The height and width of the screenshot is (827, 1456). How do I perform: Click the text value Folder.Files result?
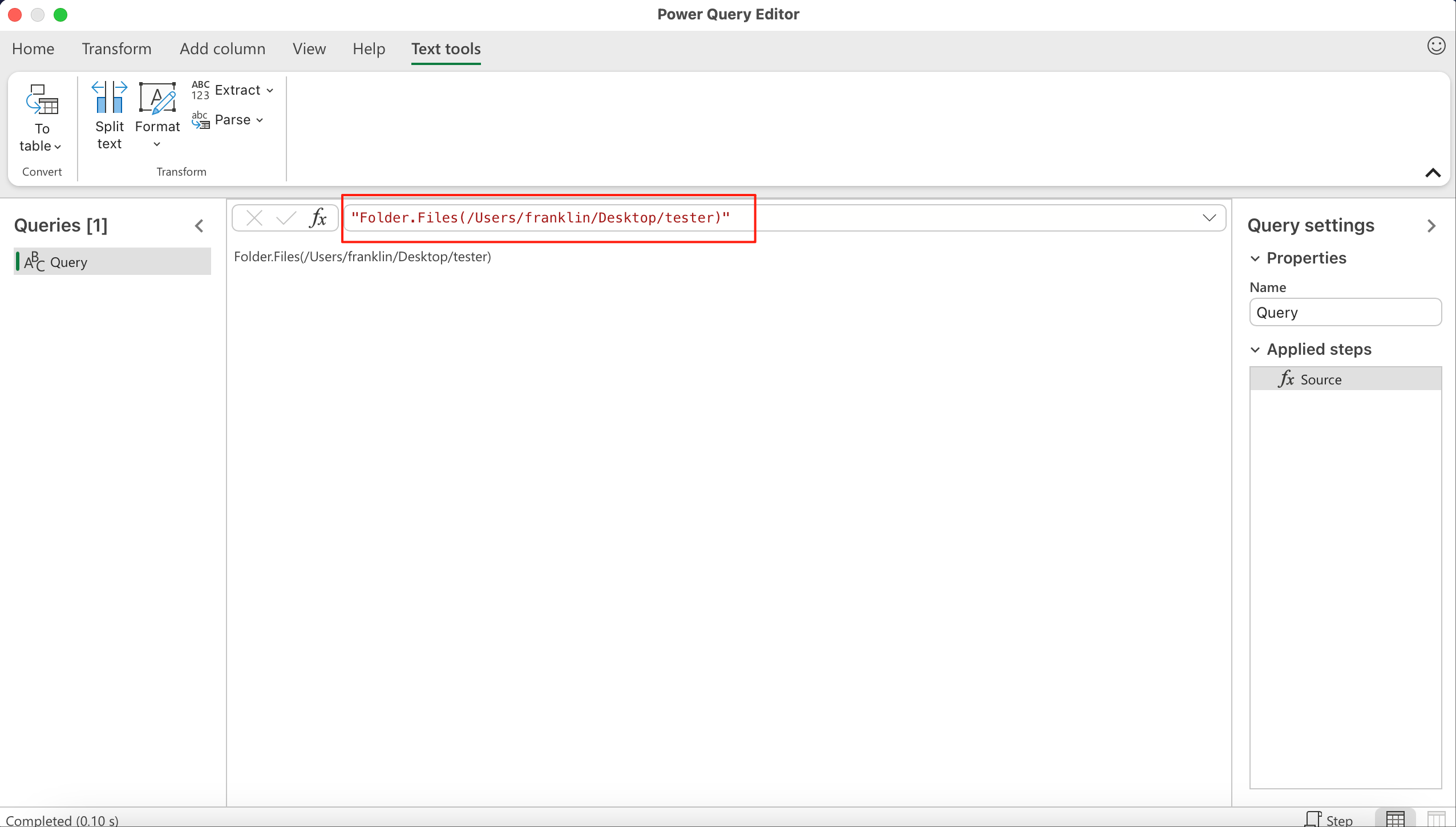coord(362,257)
